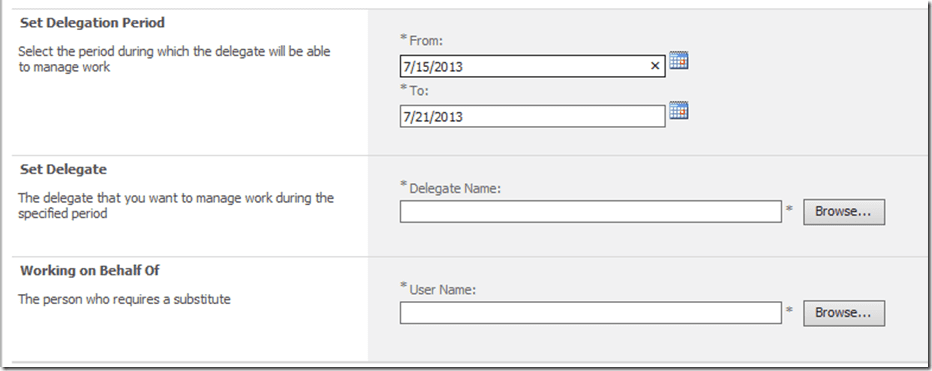Click the "From:" field label
The height and width of the screenshot is (371, 932).
[426, 41]
